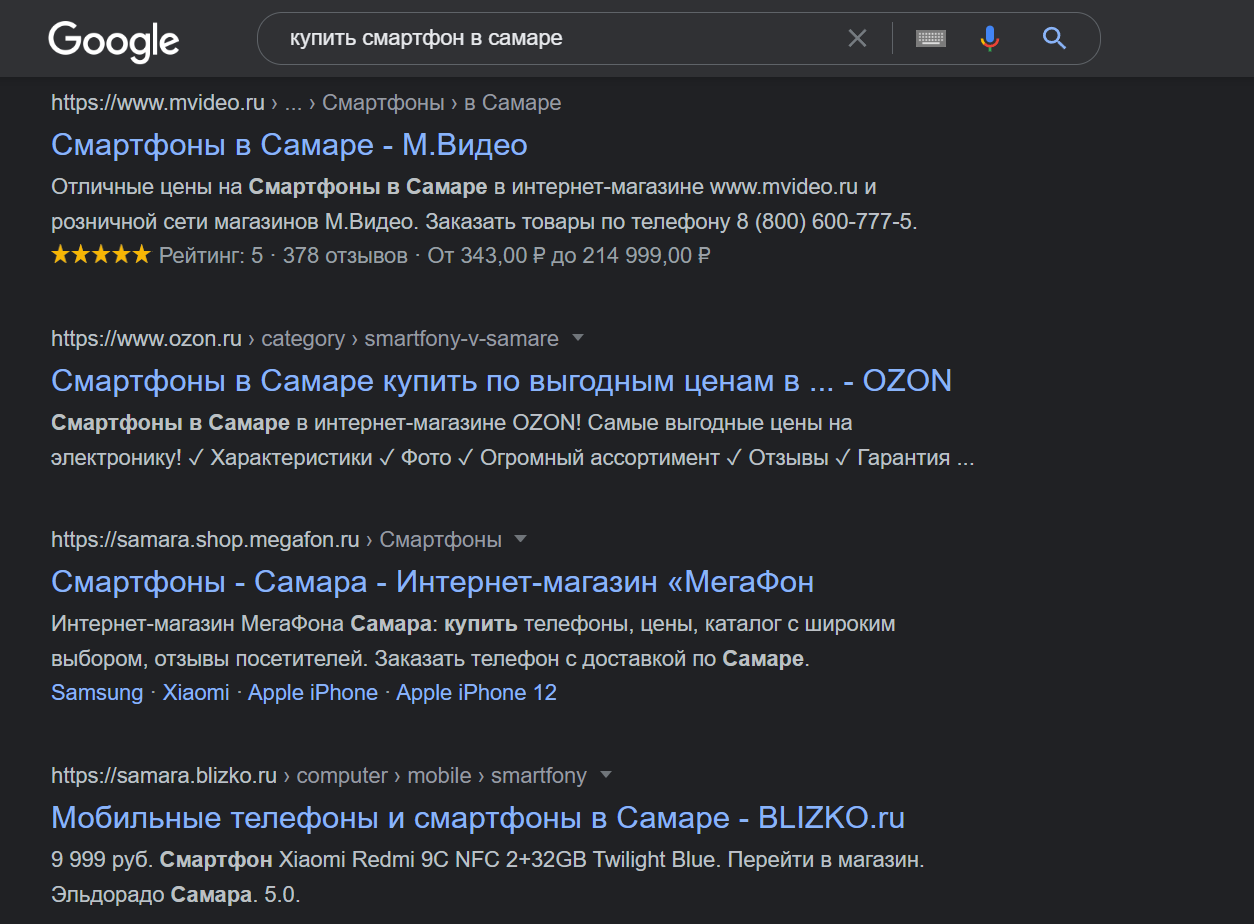Follow the Samsung sitelink under MegaFon
The image size is (1254, 924).
pos(97,692)
